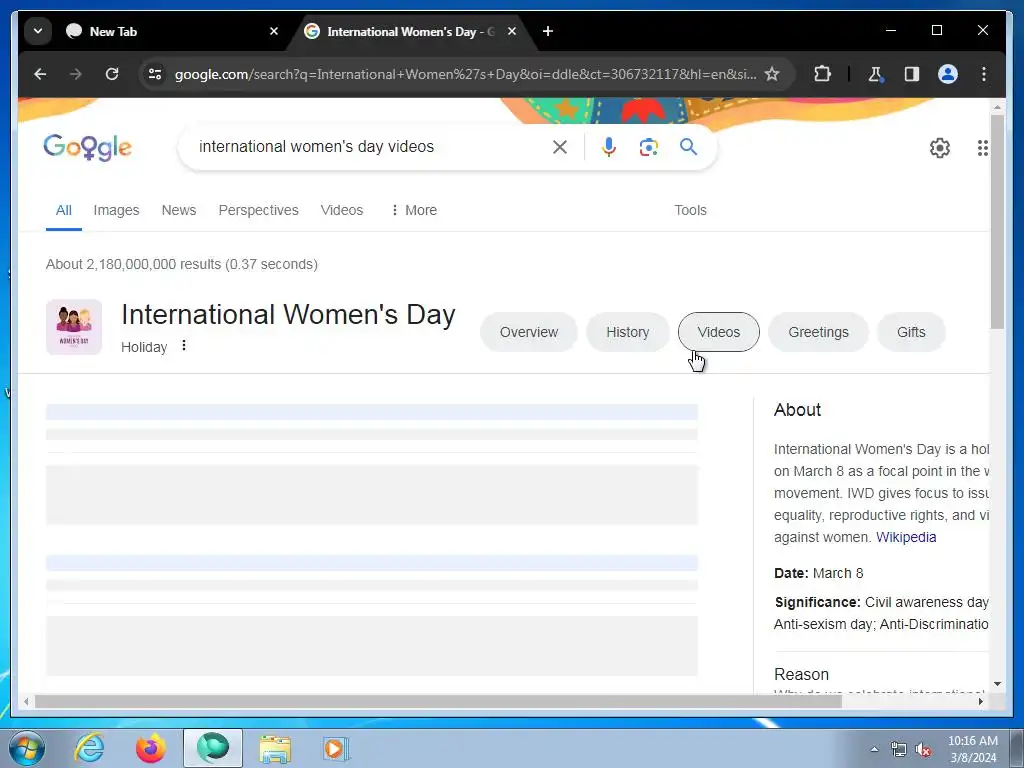Switch to the Videos search tab
Image resolution: width=1024 pixels, height=768 pixels.
(342, 210)
